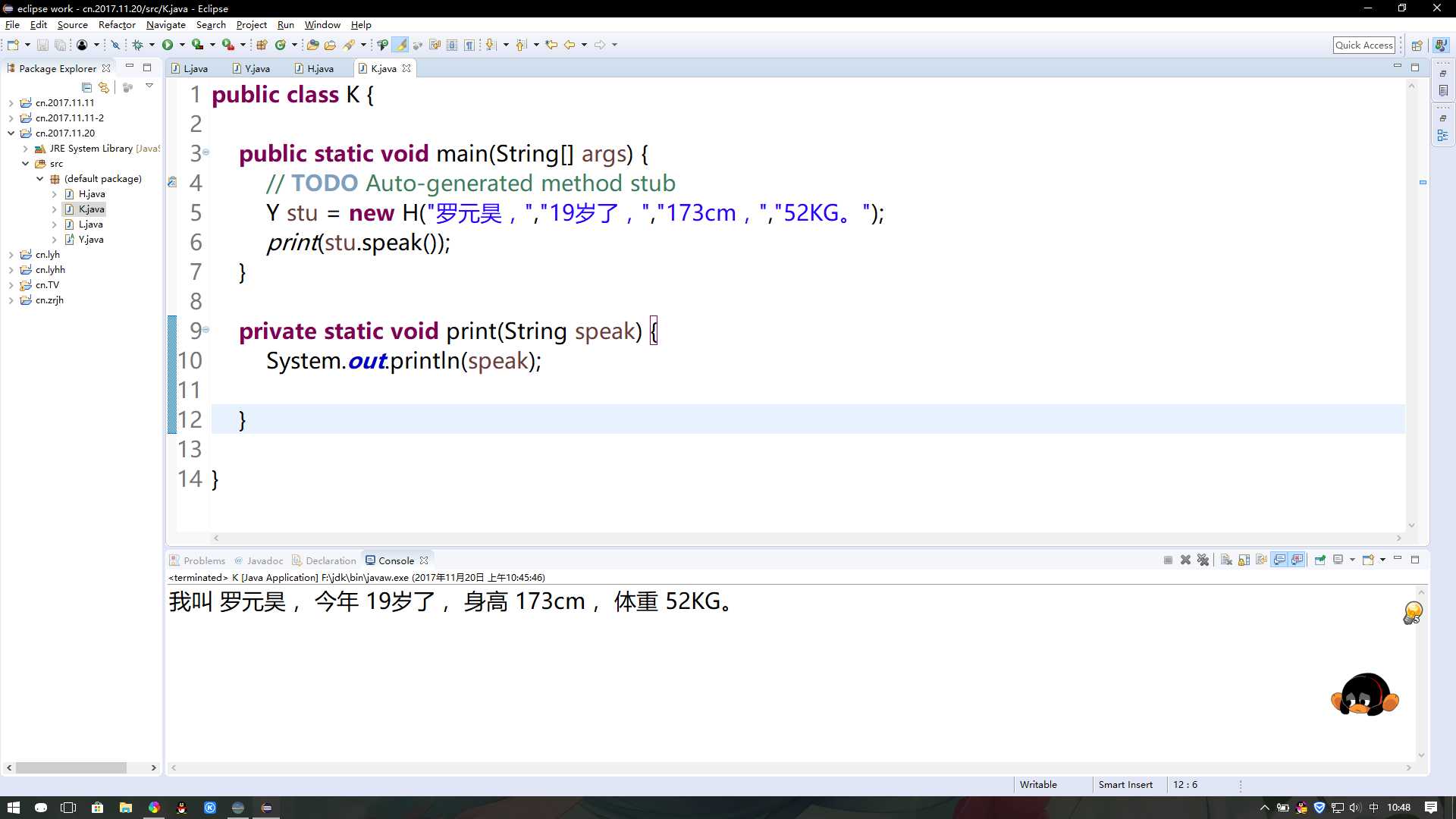
Task: Open the File menu
Action: pyautogui.click(x=12, y=25)
